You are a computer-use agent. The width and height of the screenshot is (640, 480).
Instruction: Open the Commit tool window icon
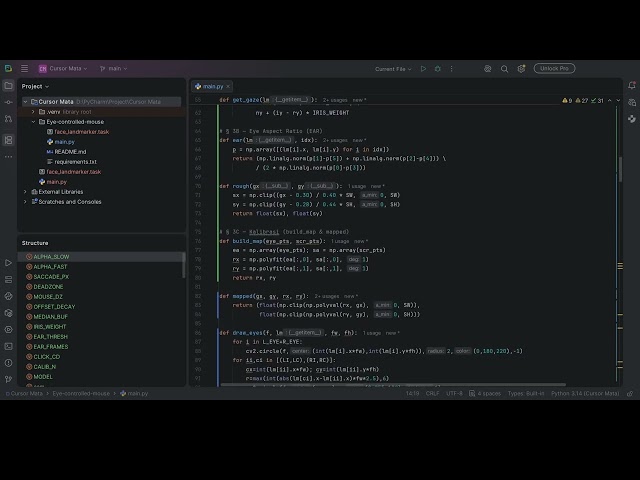point(8,102)
